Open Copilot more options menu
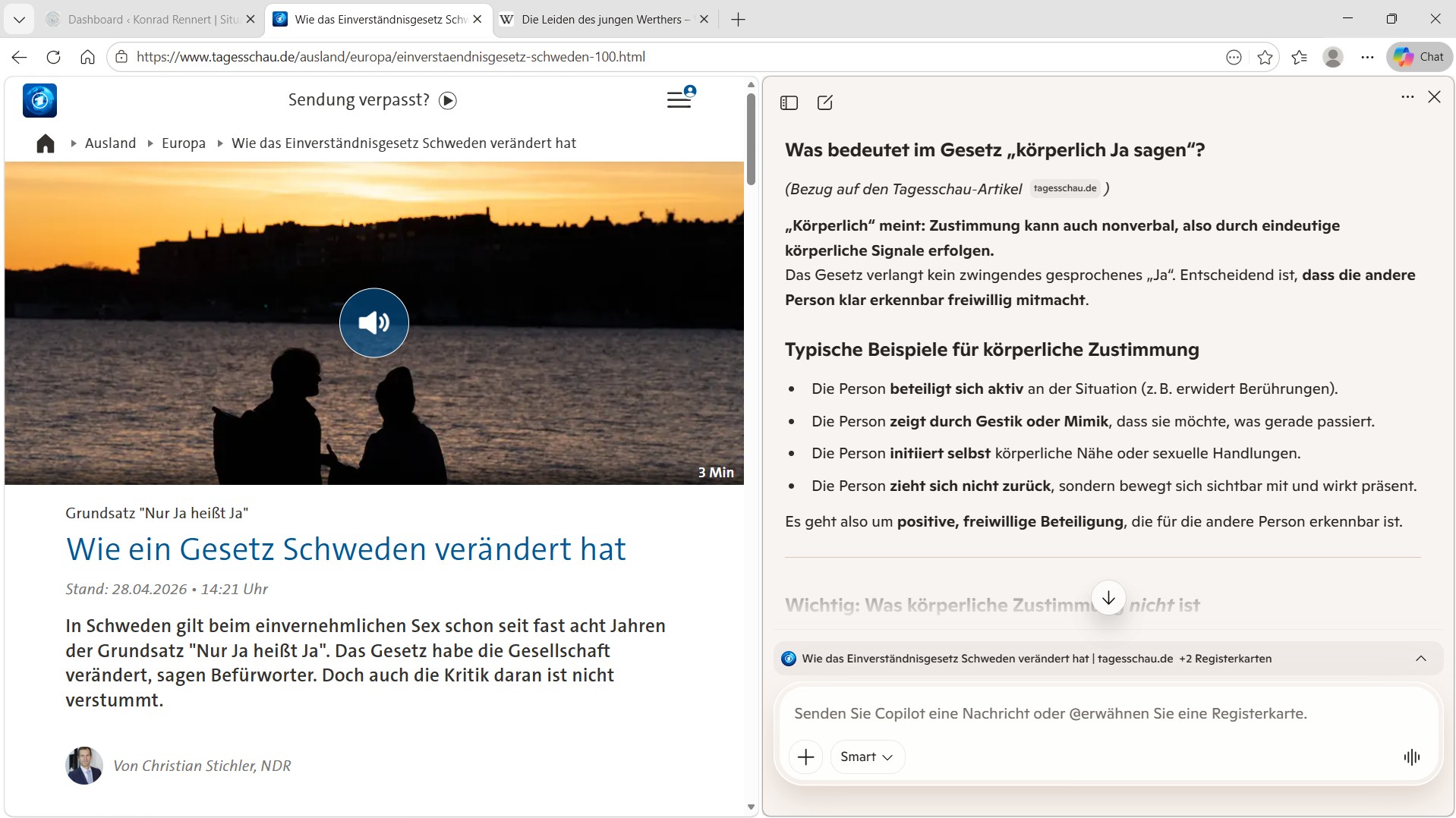The width and height of the screenshot is (1456, 818). coord(1407,97)
